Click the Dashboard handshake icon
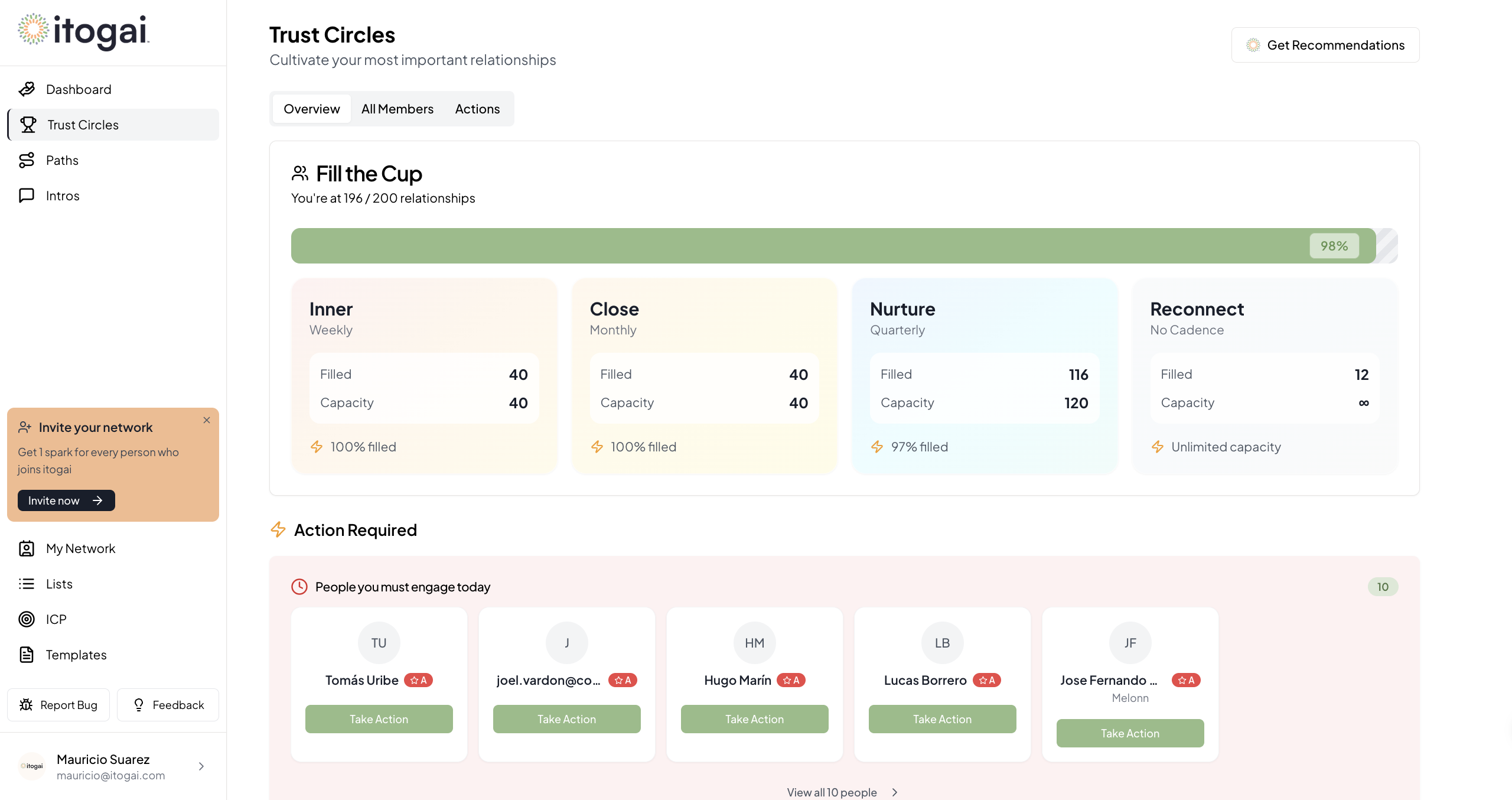This screenshot has width=1512, height=800. (27, 89)
